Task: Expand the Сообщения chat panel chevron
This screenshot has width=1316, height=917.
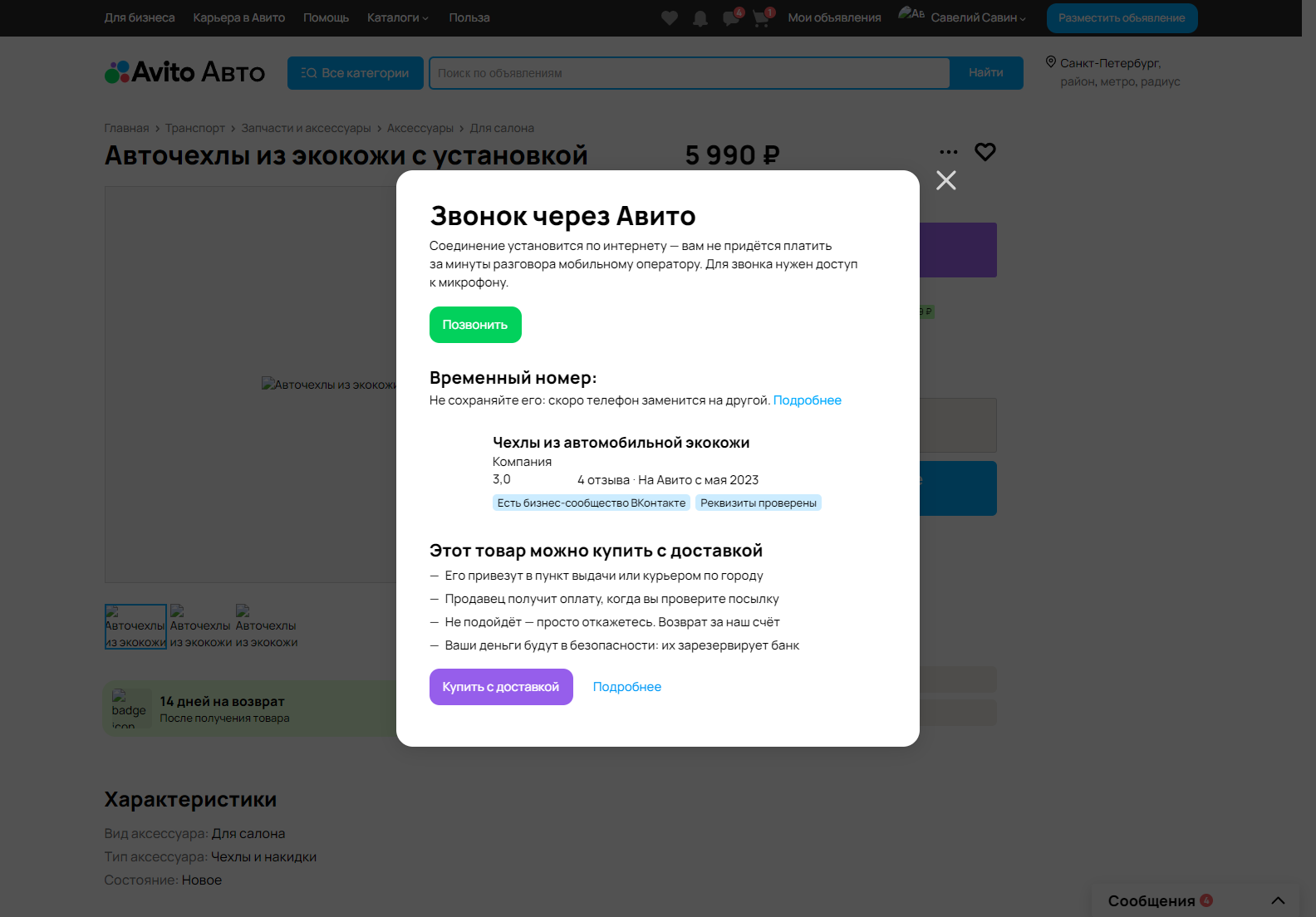Action: (1279, 900)
